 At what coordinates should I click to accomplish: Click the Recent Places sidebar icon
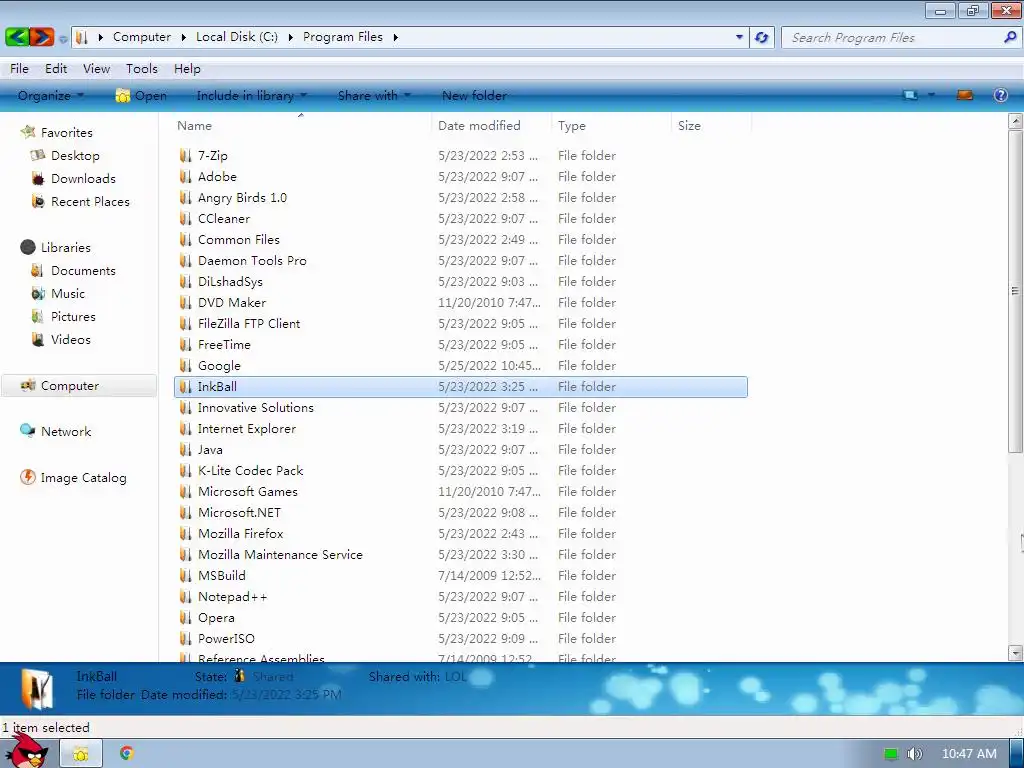pos(38,201)
